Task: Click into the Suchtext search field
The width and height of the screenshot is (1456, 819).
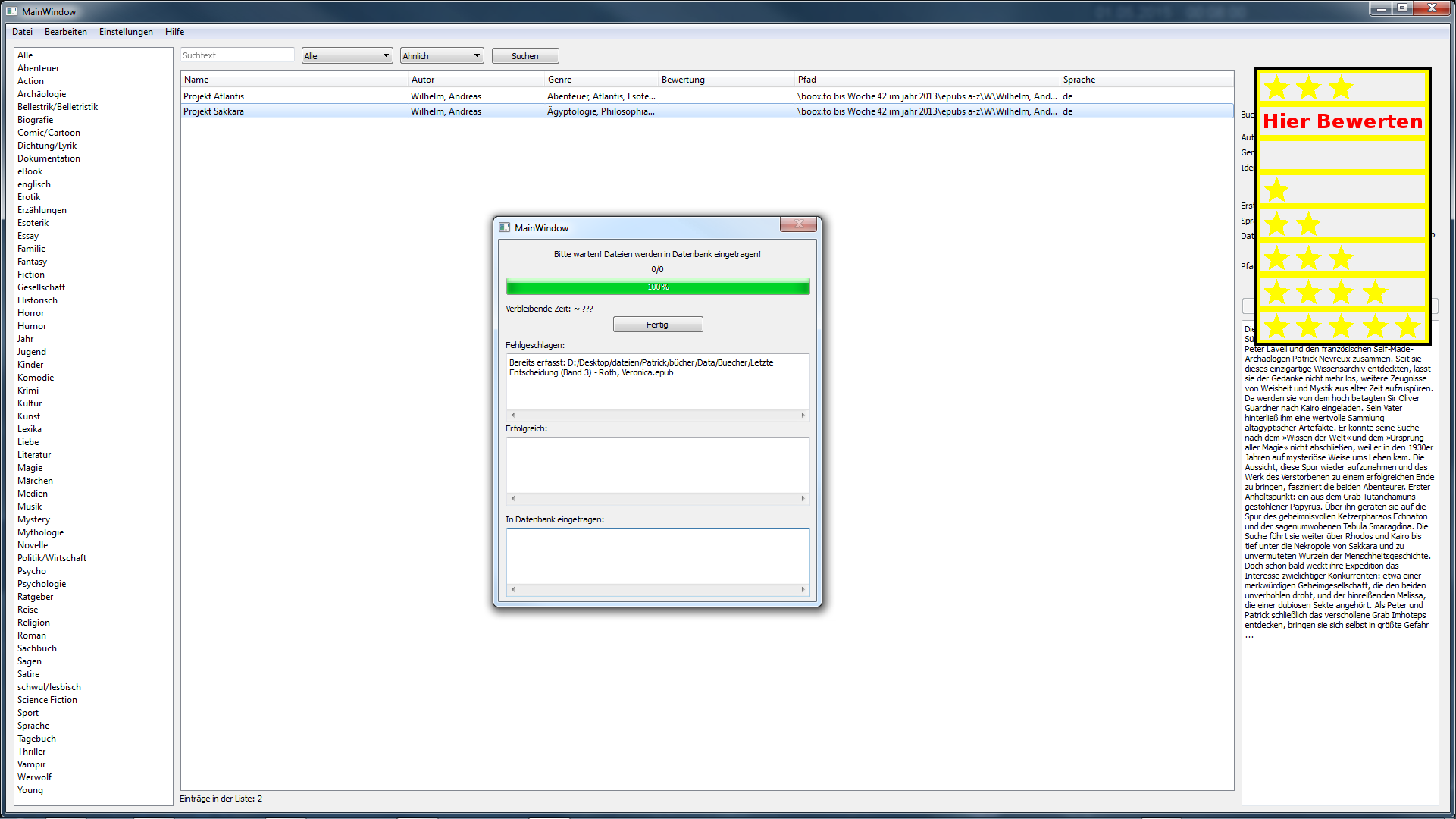Action: coord(236,55)
